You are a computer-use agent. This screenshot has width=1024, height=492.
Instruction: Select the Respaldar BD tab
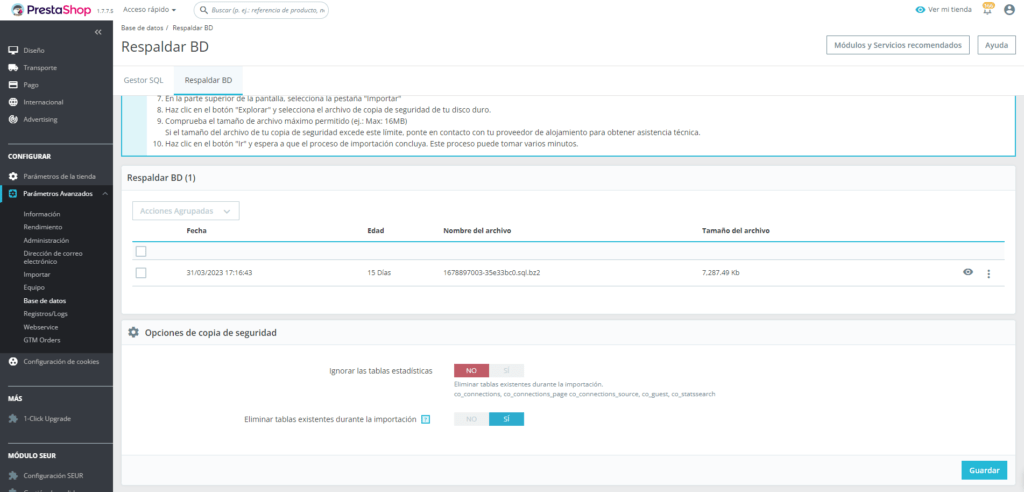coord(208,80)
